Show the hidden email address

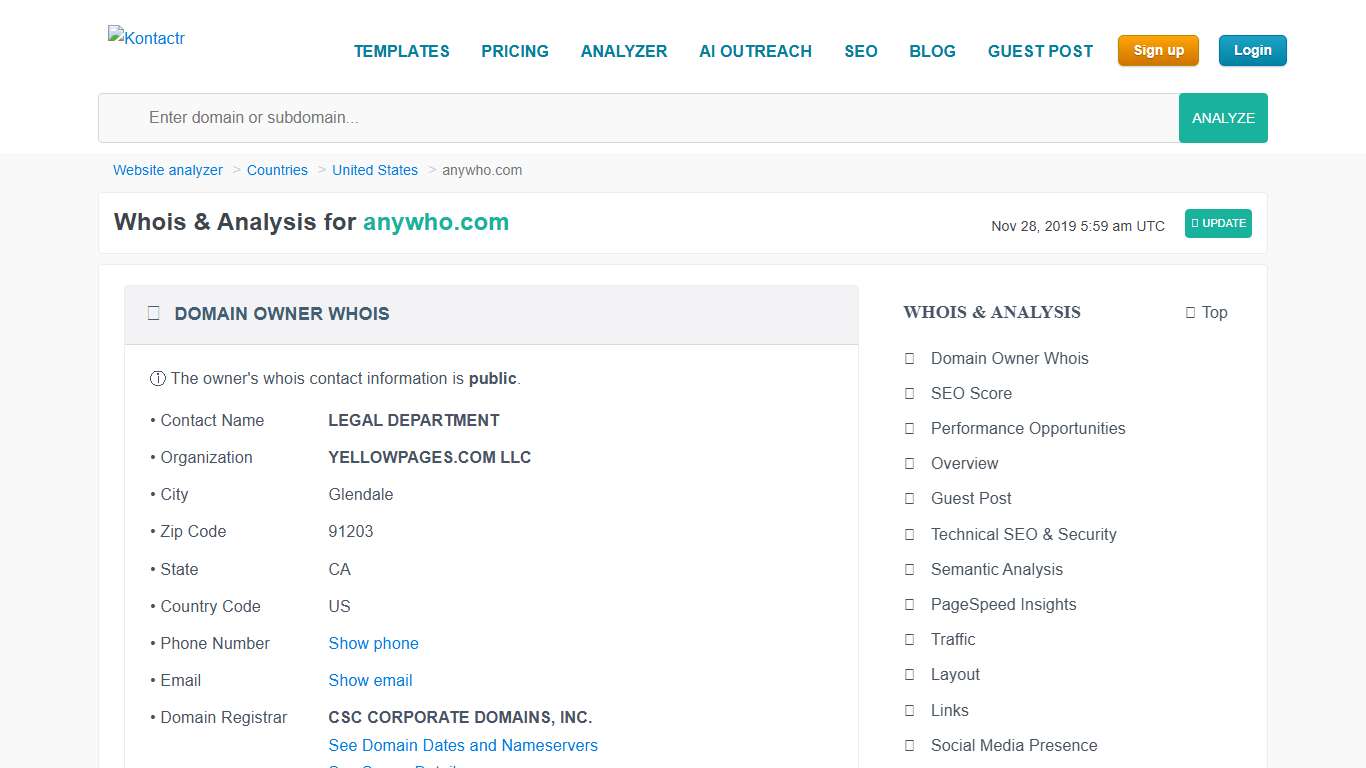370,680
